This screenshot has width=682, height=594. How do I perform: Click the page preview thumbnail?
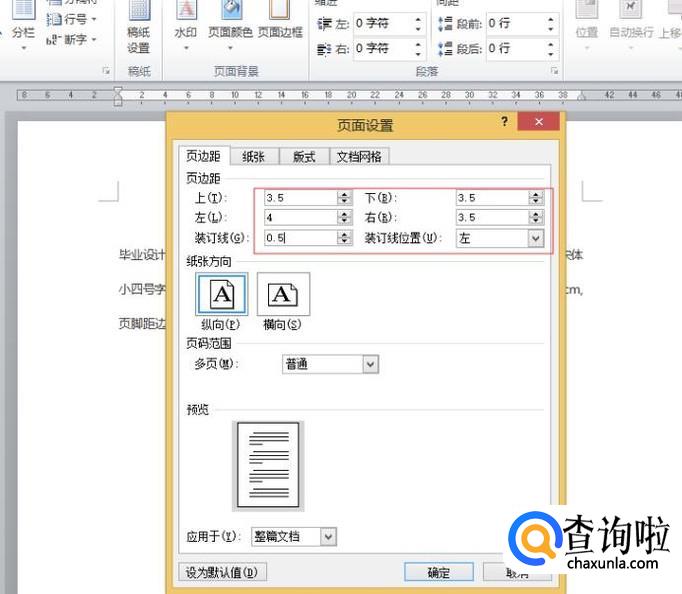[x=268, y=466]
